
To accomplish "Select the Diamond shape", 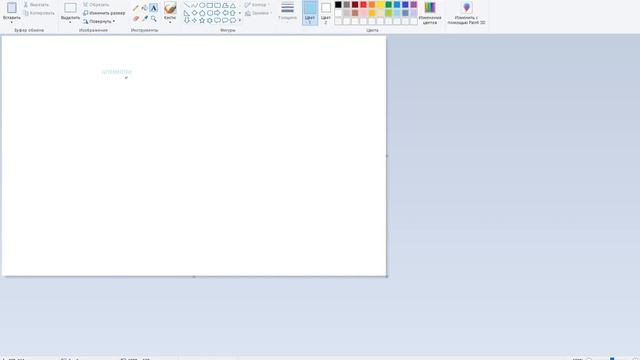I will (x=194, y=13).
